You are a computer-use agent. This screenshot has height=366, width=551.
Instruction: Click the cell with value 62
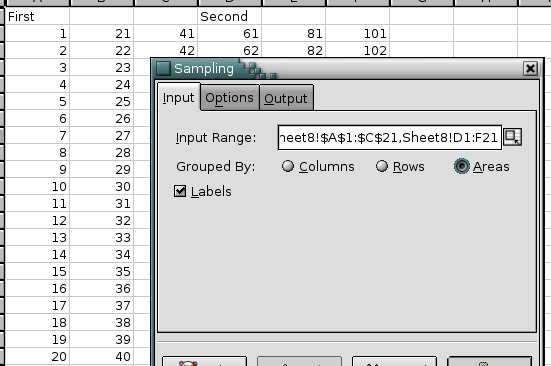tap(229, 50)
